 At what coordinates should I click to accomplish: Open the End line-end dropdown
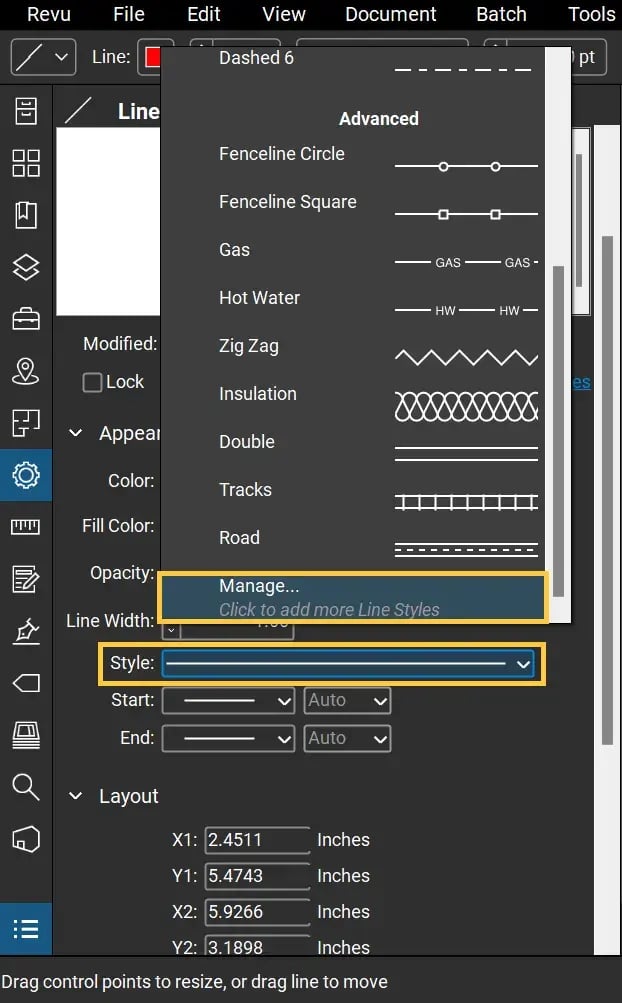(x=228, y=739)
